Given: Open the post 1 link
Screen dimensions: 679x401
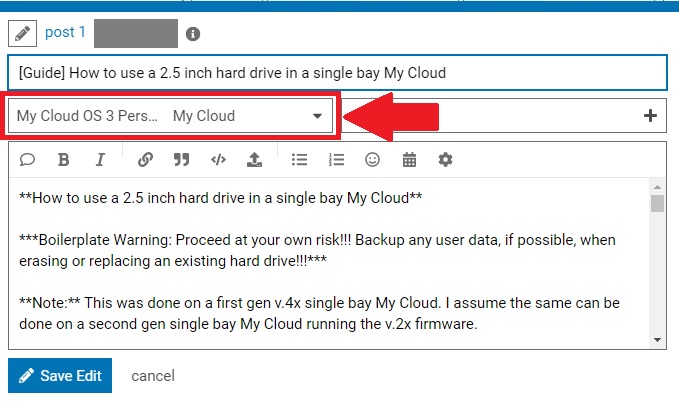Looking at the screenshot, I should (x=65, y=32).
